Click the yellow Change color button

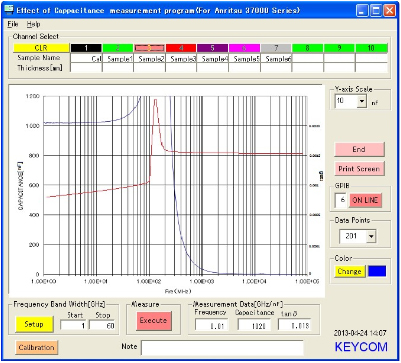(349, 271)
